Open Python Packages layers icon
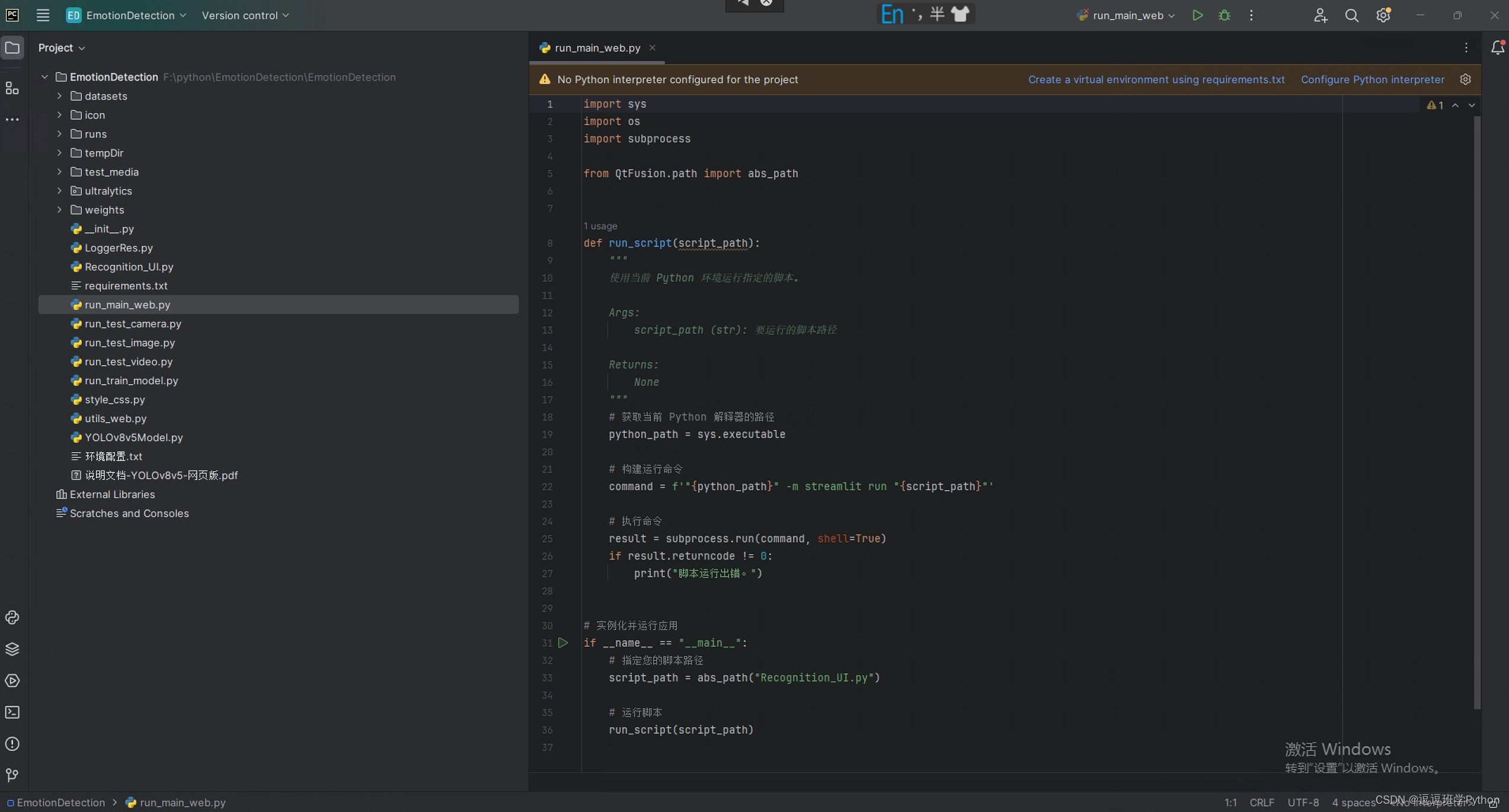This screenshot has height=812, width=1509. 12,649
